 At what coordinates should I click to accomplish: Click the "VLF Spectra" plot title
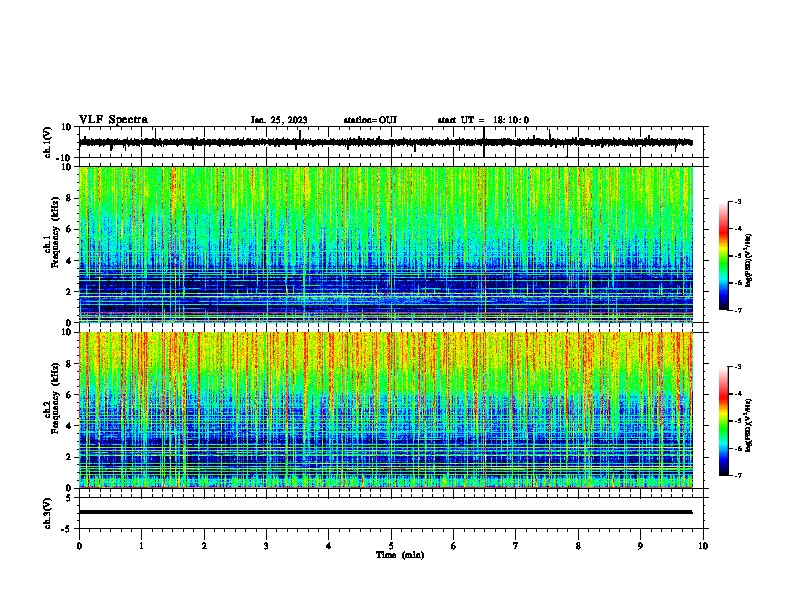113,120
